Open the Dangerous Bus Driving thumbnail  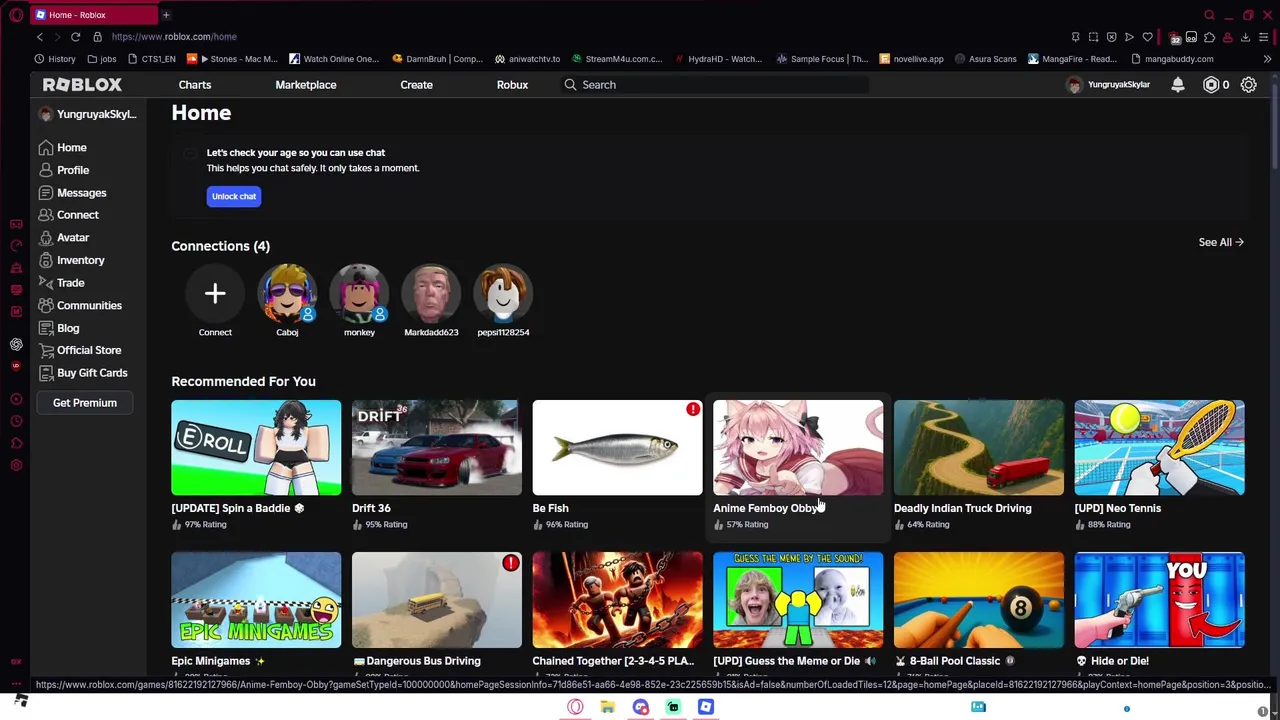(x=436, y=600)
